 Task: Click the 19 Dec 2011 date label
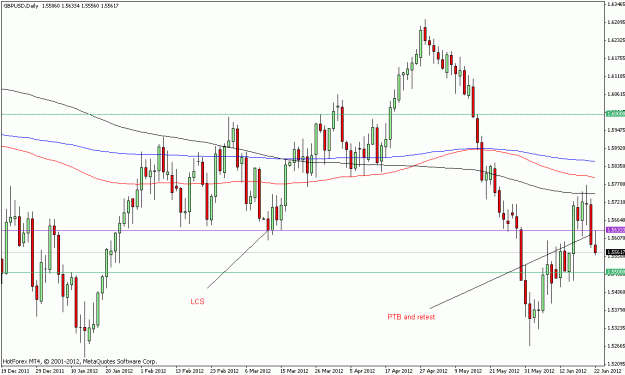pos(15,371)
